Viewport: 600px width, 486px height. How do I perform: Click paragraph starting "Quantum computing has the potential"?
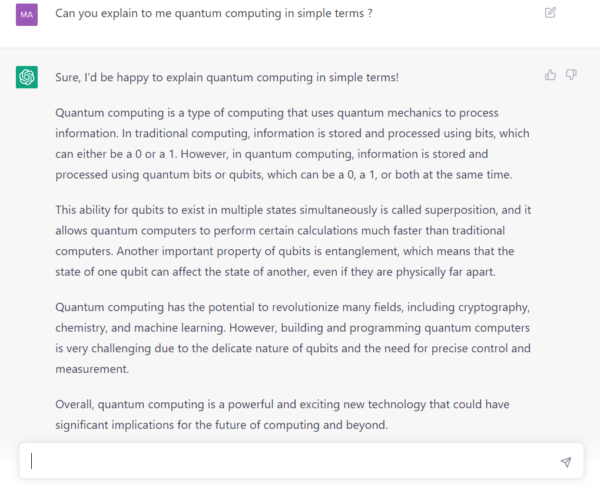click(293, 338)
